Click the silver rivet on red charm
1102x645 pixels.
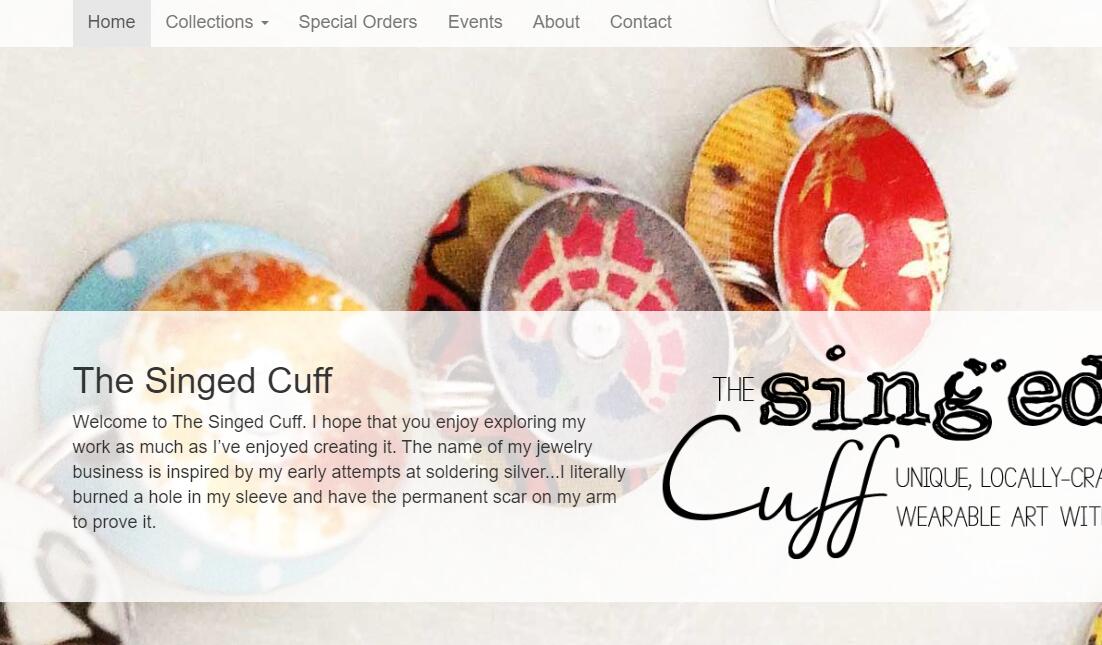(x=844, y=241)
